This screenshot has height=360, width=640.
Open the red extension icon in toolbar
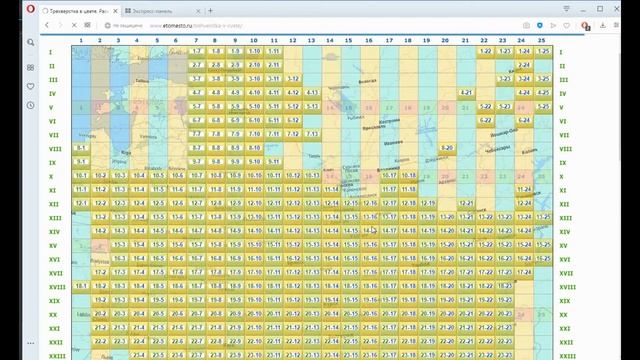click(586, 26)
